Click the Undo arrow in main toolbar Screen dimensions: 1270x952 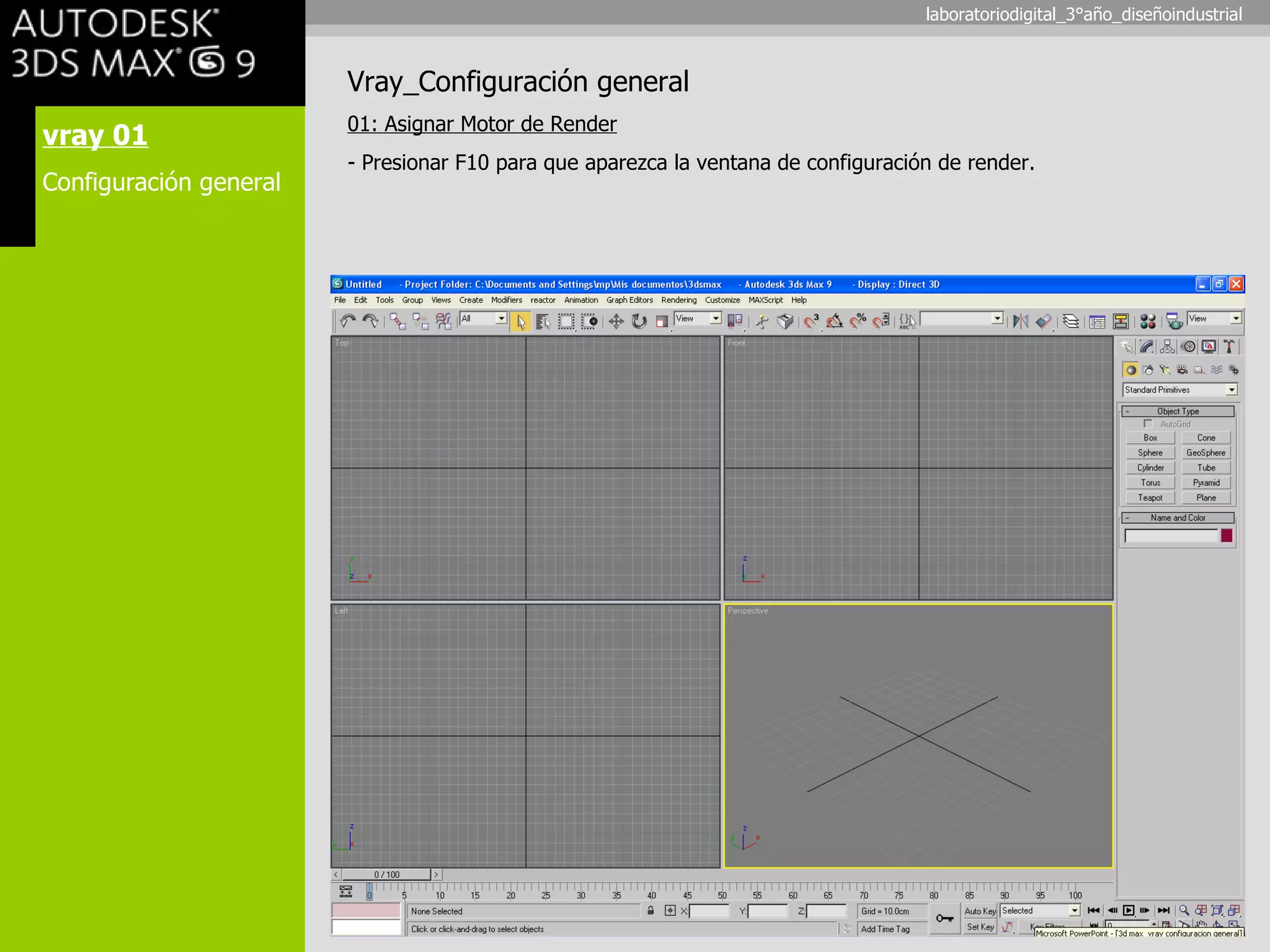(x=348, y=321)
